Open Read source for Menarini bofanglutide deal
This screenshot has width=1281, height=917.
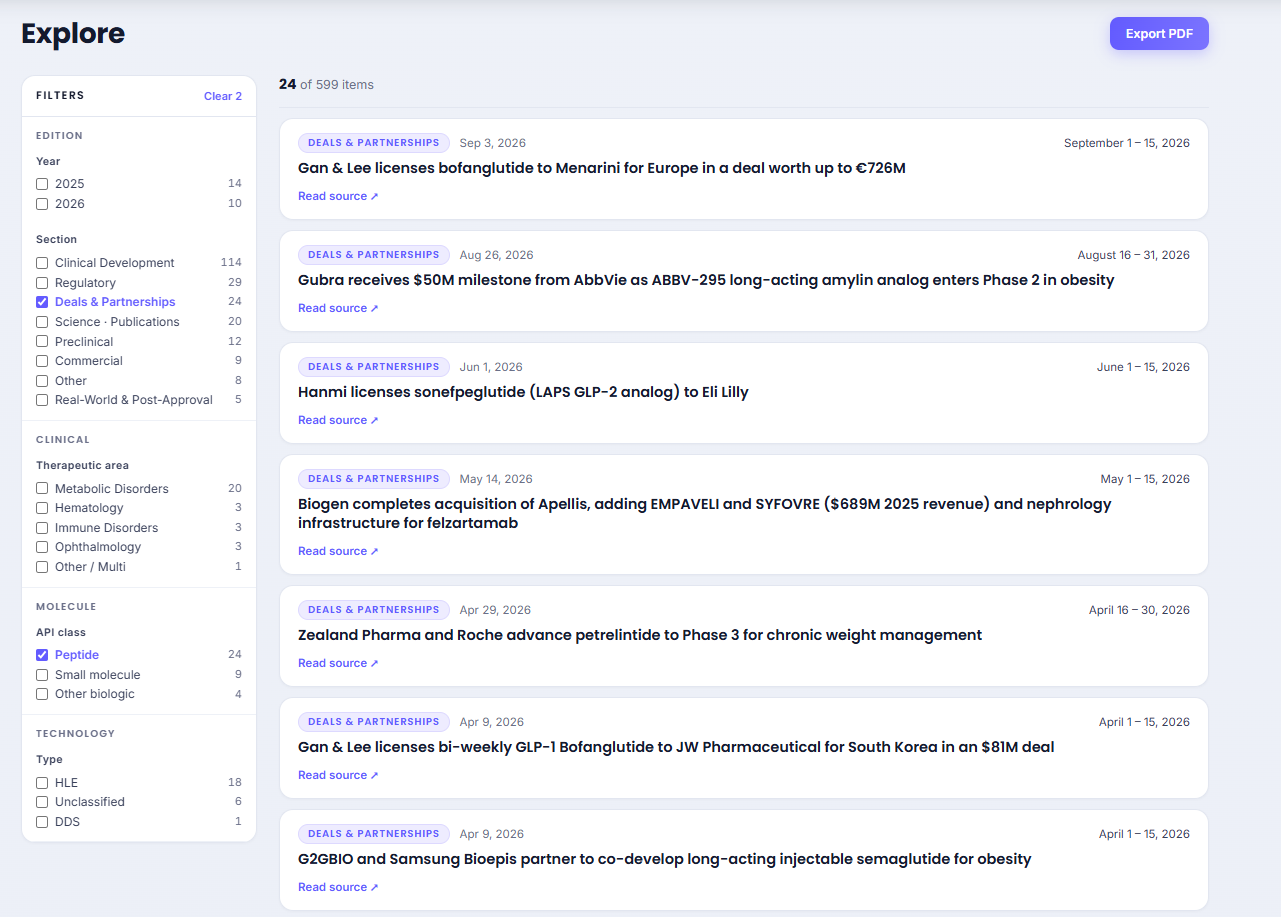338,196
